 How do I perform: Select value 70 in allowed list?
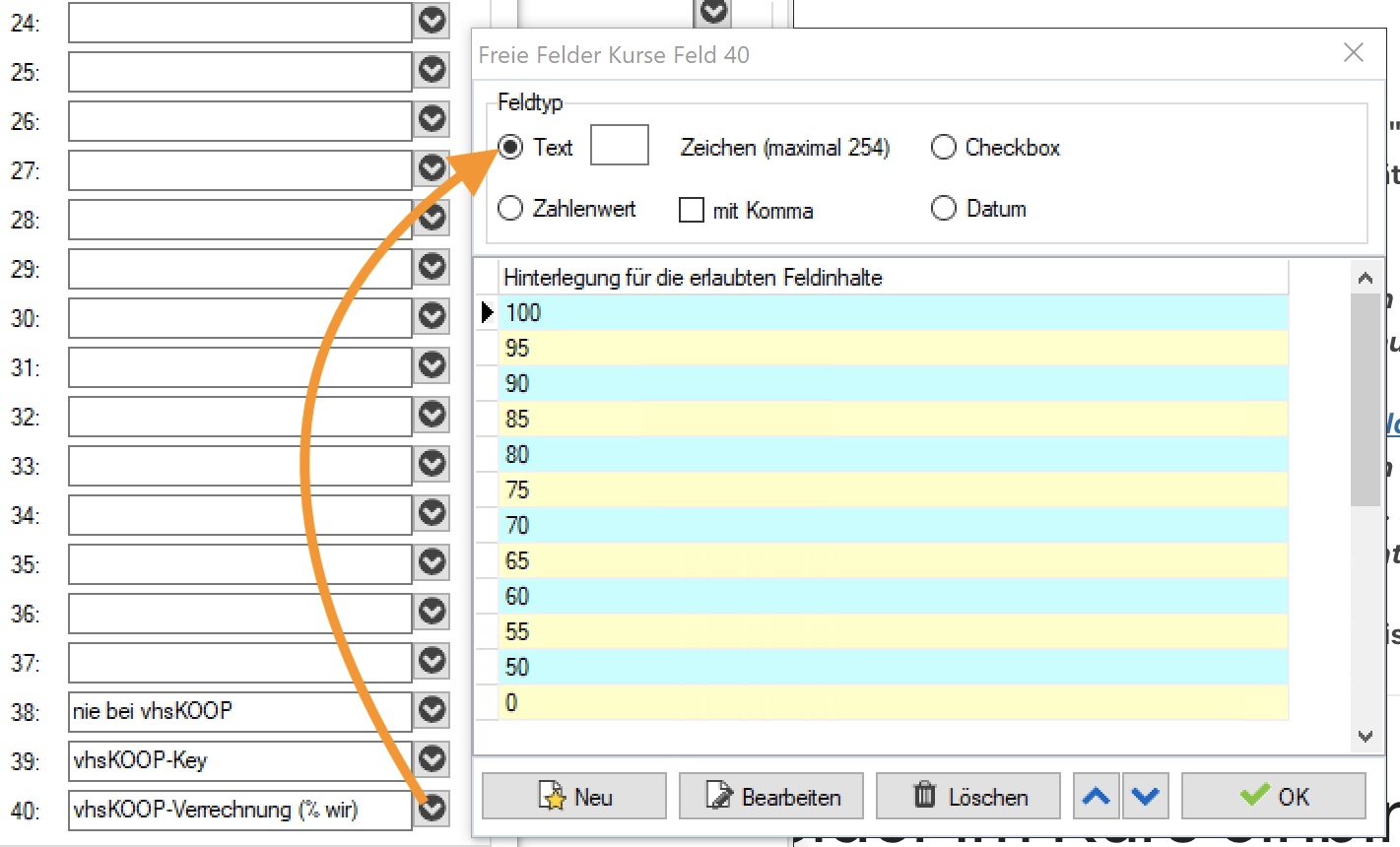coord(894,525)
